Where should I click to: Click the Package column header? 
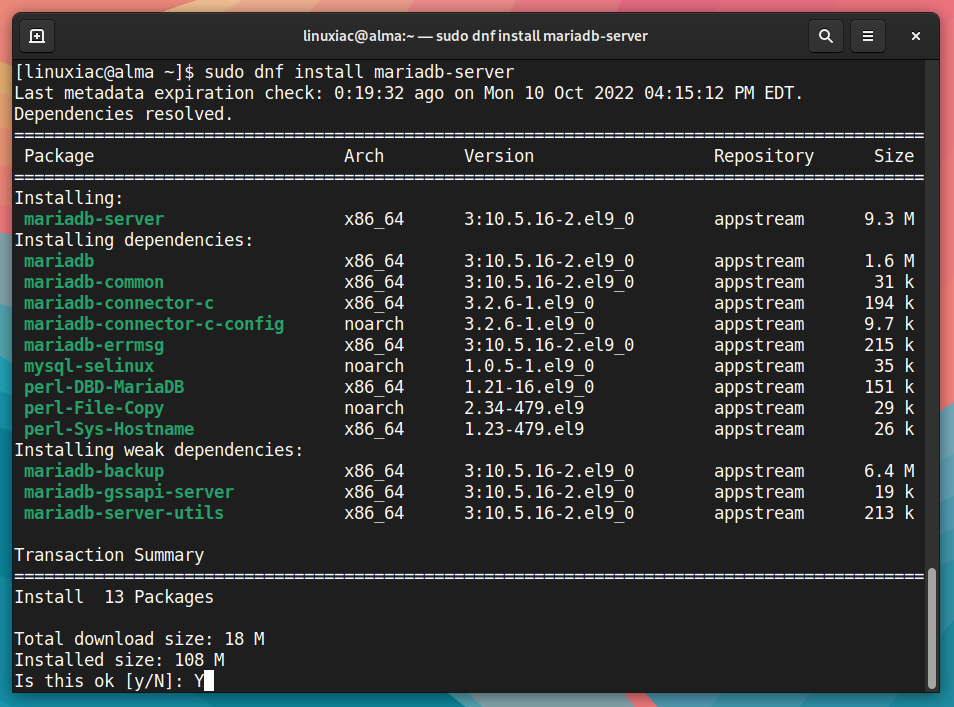[x=59, y=156]
